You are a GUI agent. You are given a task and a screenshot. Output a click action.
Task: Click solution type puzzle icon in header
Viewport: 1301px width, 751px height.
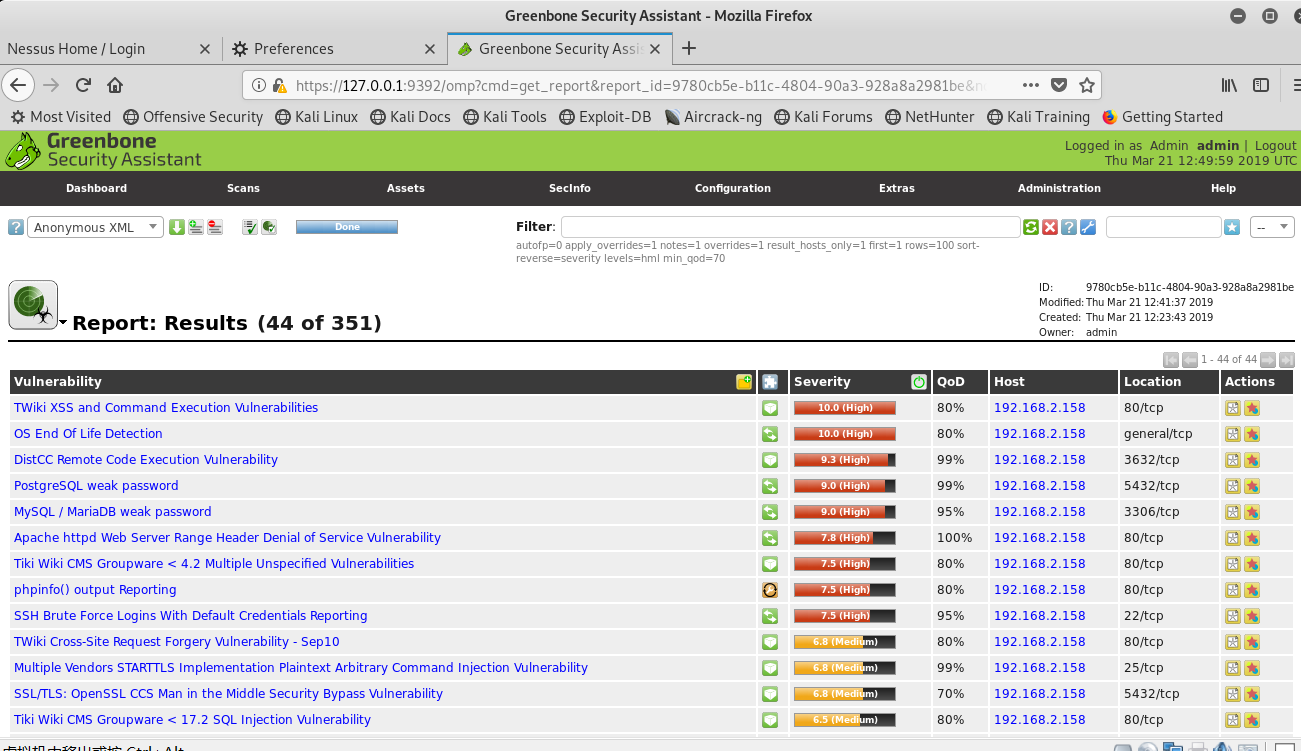point(770,382)
